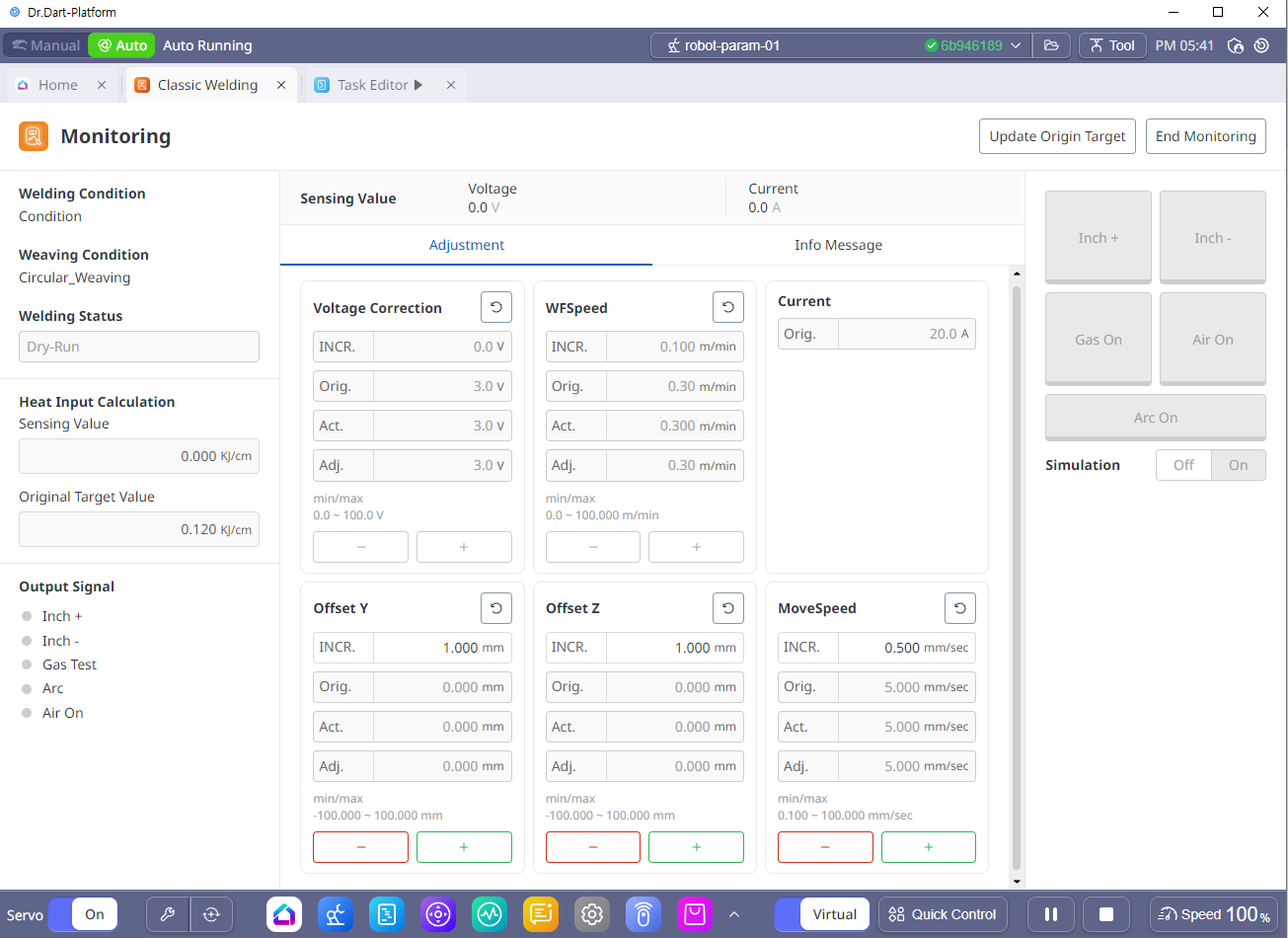Reset the Voltage Correction adjustment
Screen dimensions: 1288x938
[x=495, y=308]
